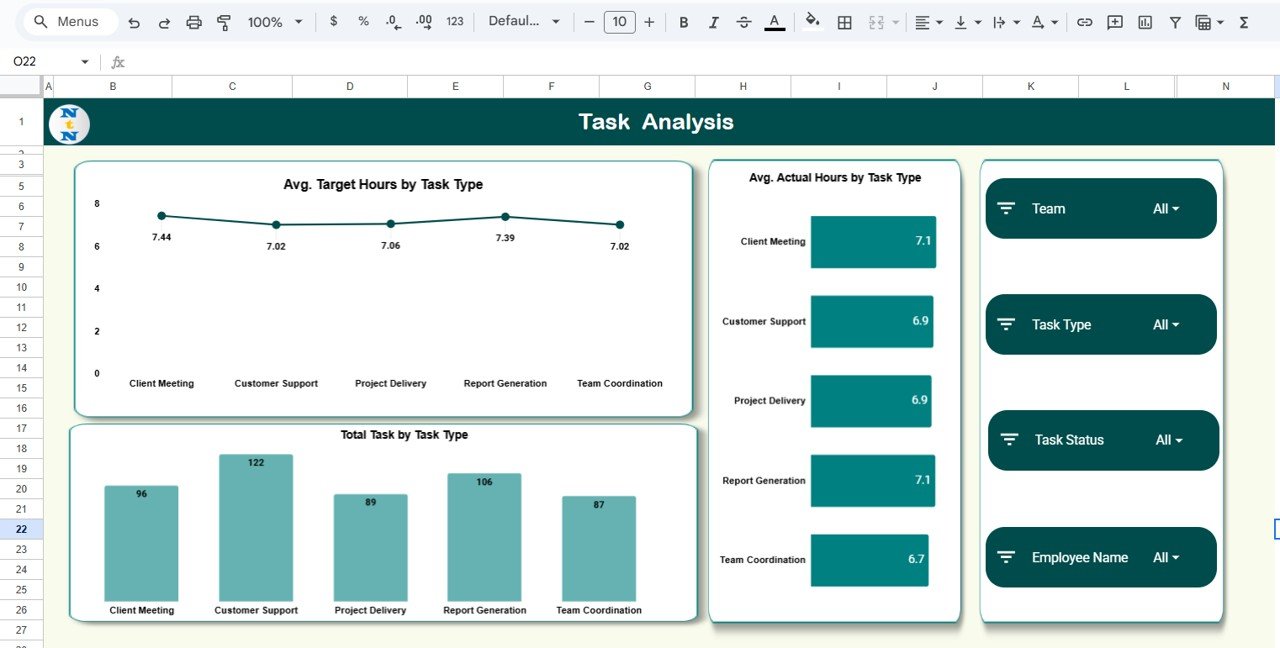
Task: Toggle bold formatting
Action: pyautogui.click(x=684, y=21)
